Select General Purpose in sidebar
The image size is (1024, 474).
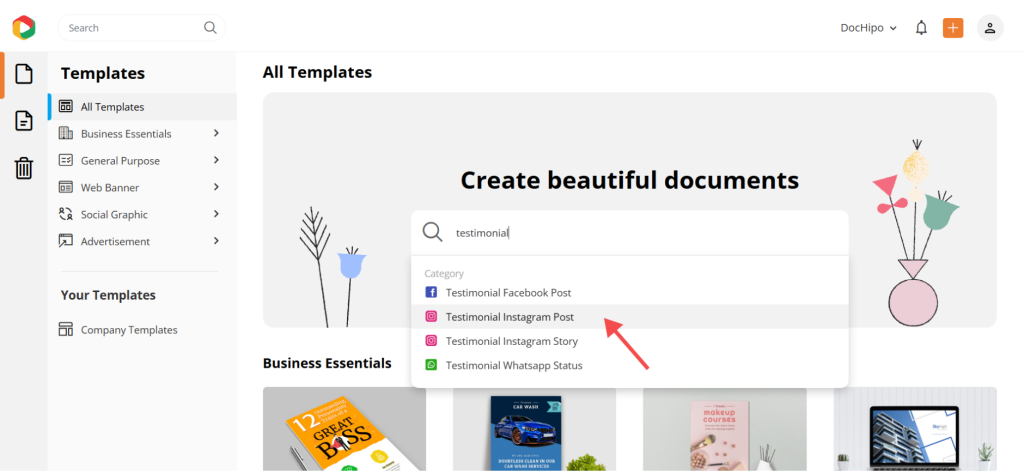point(142,160)
